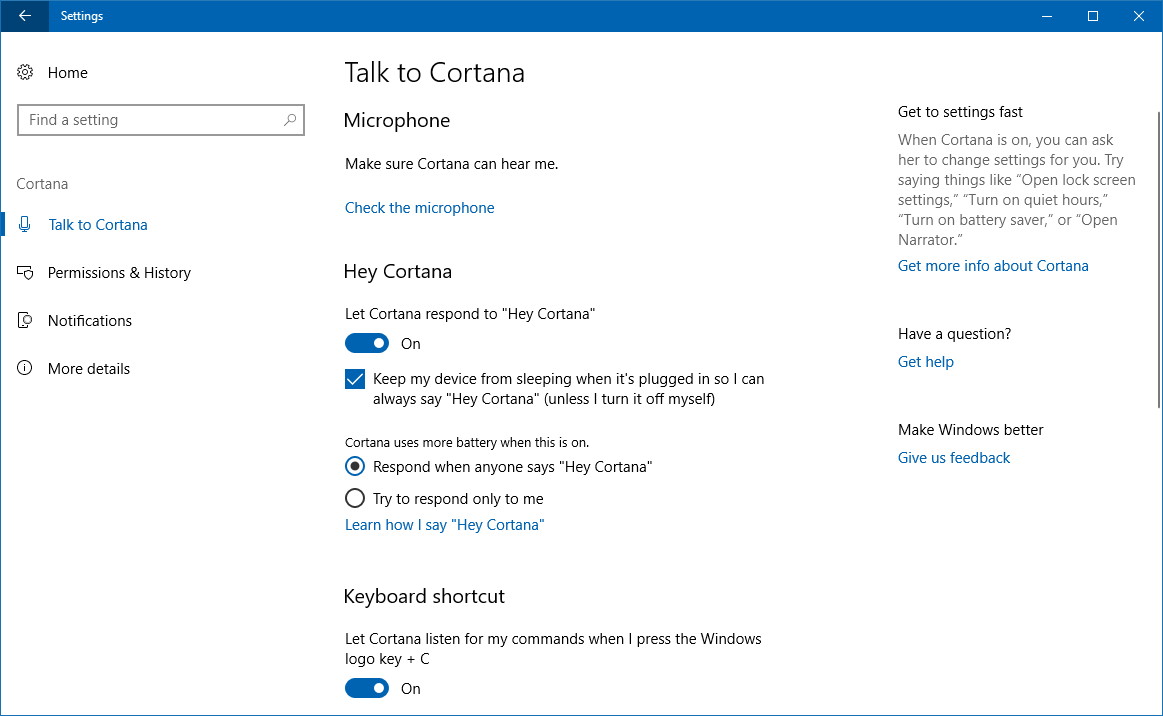This screenshot has width=1163, height=716.
Task: Select Try to respond only to me
Action: tap(355, 498)
